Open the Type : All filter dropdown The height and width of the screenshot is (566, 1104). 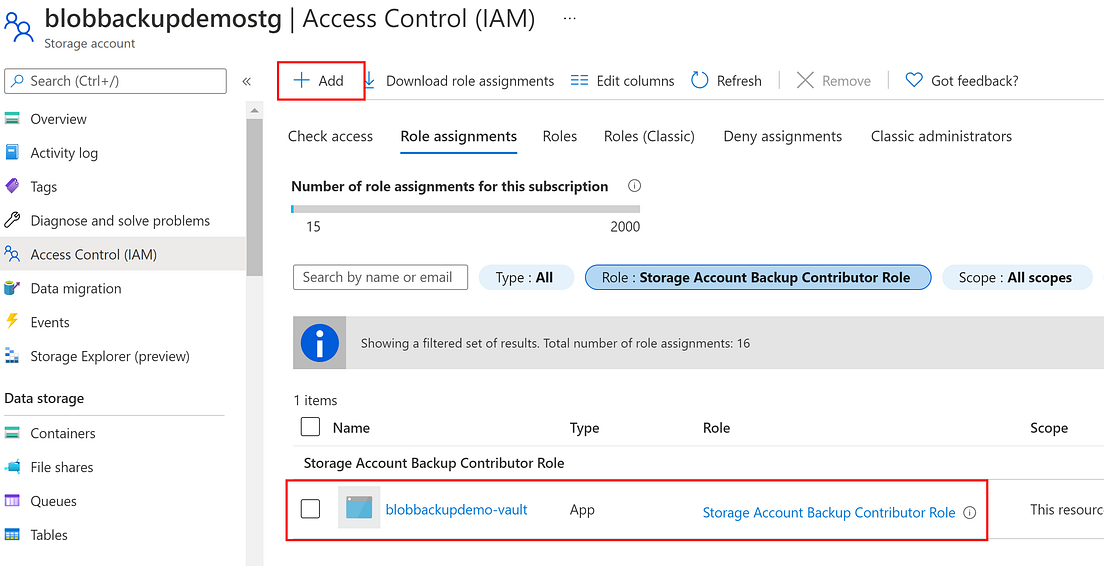(x=525, y=278)
